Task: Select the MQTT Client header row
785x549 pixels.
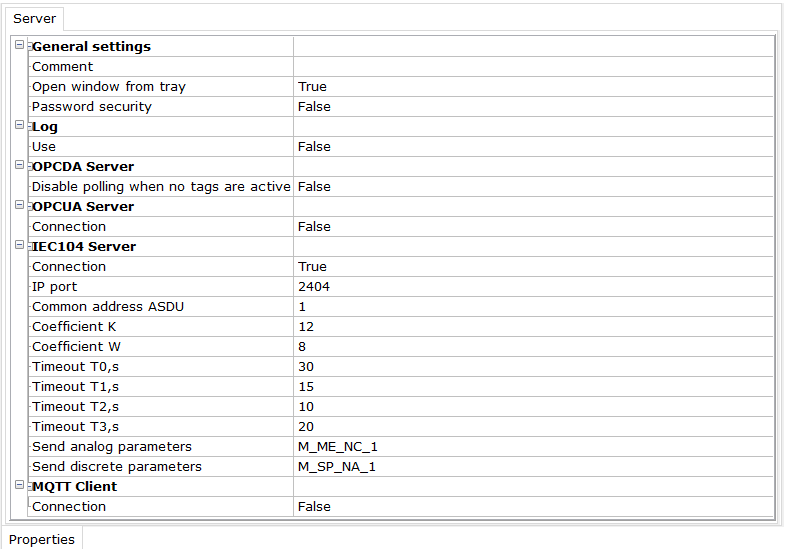Action: tap(401, 487)
